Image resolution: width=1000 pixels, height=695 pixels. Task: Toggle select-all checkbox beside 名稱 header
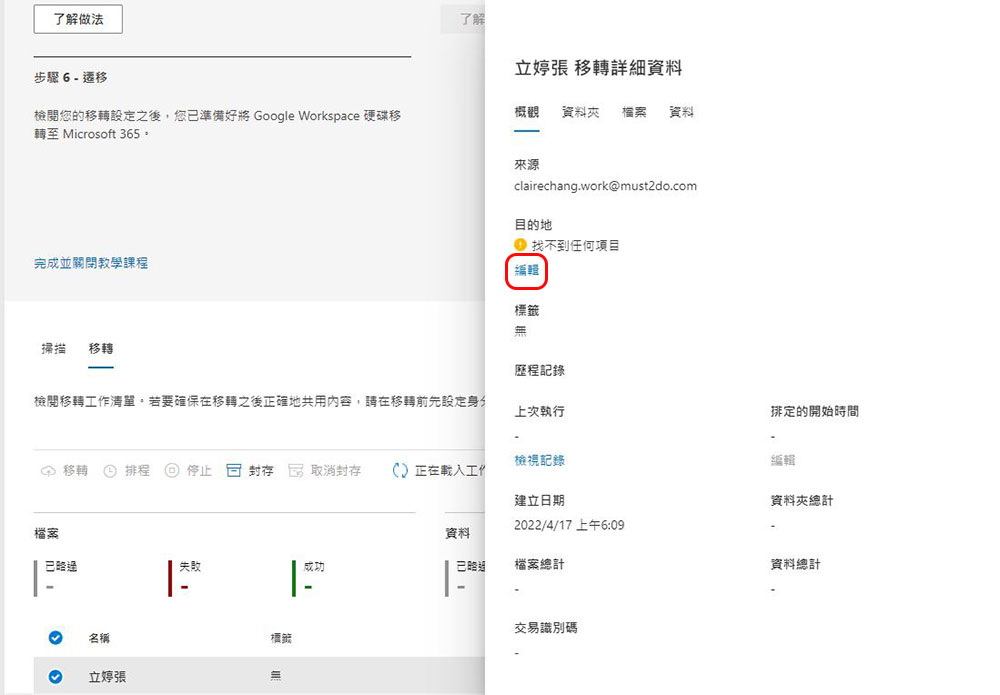(x=55, y=638)
